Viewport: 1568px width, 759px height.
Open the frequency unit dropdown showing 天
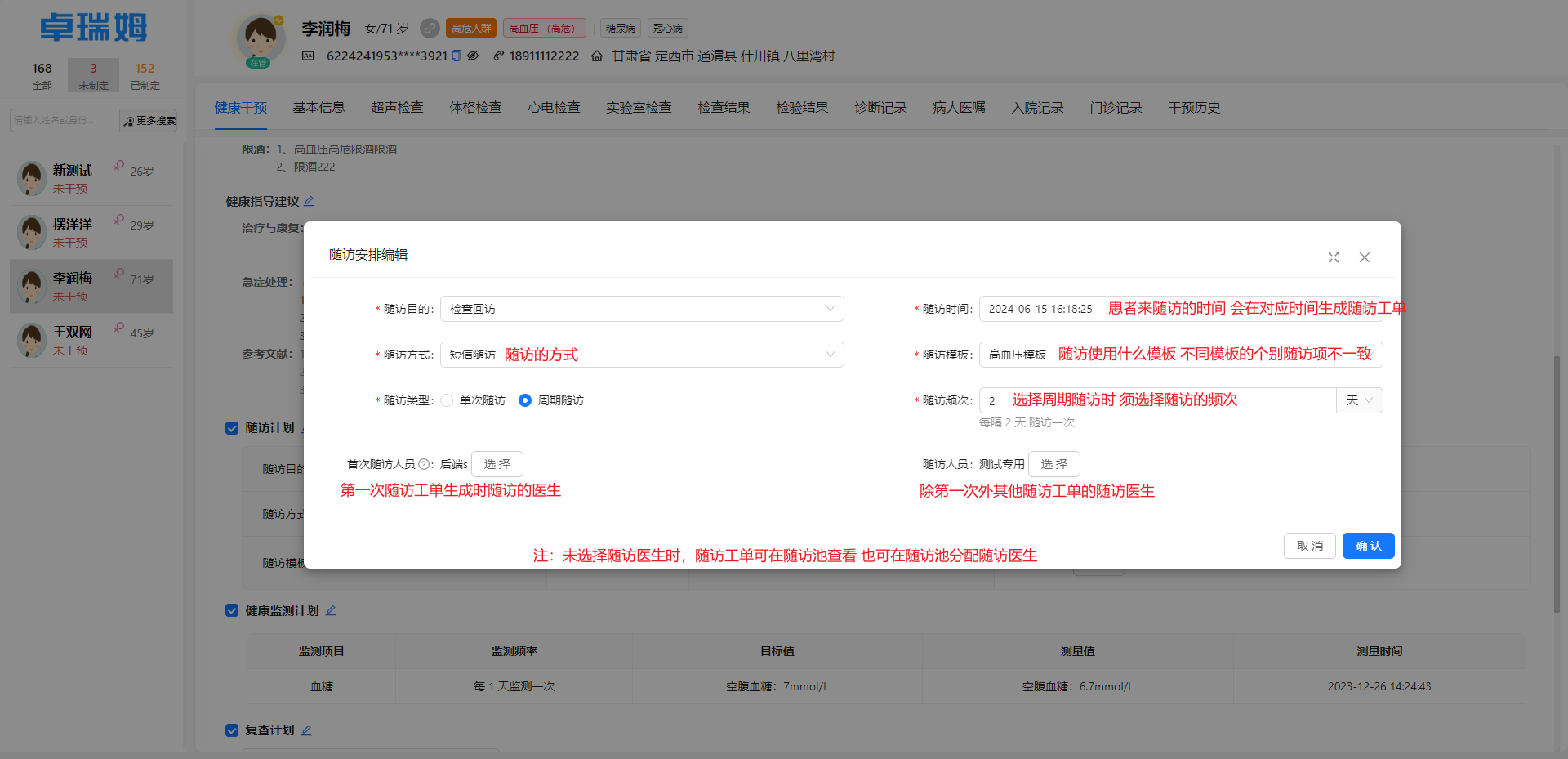(x=1358, y=400)
